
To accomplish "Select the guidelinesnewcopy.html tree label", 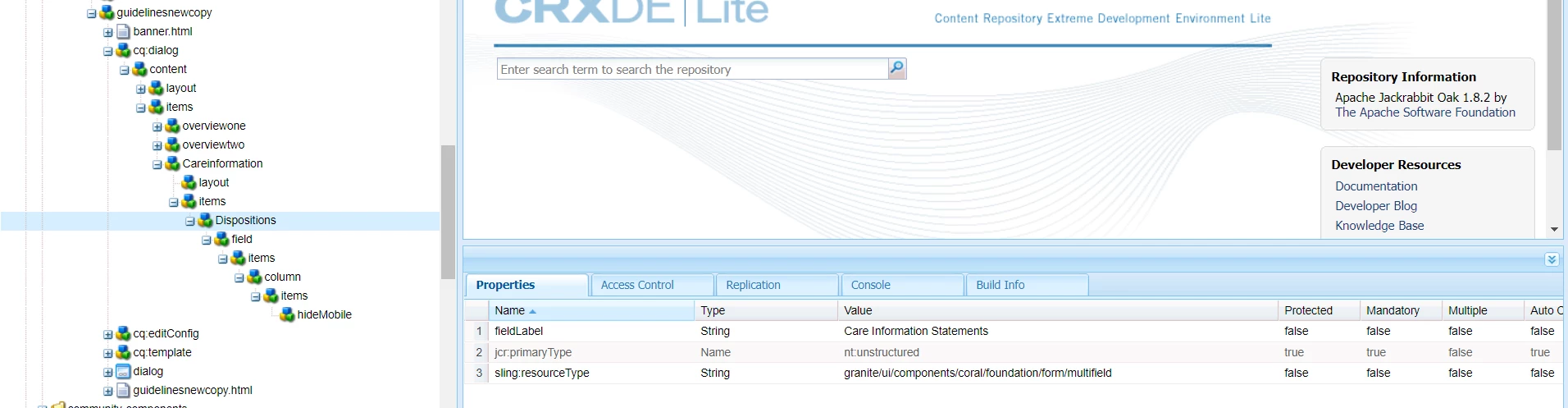I will pyautogui.click(x=193, y=390).
